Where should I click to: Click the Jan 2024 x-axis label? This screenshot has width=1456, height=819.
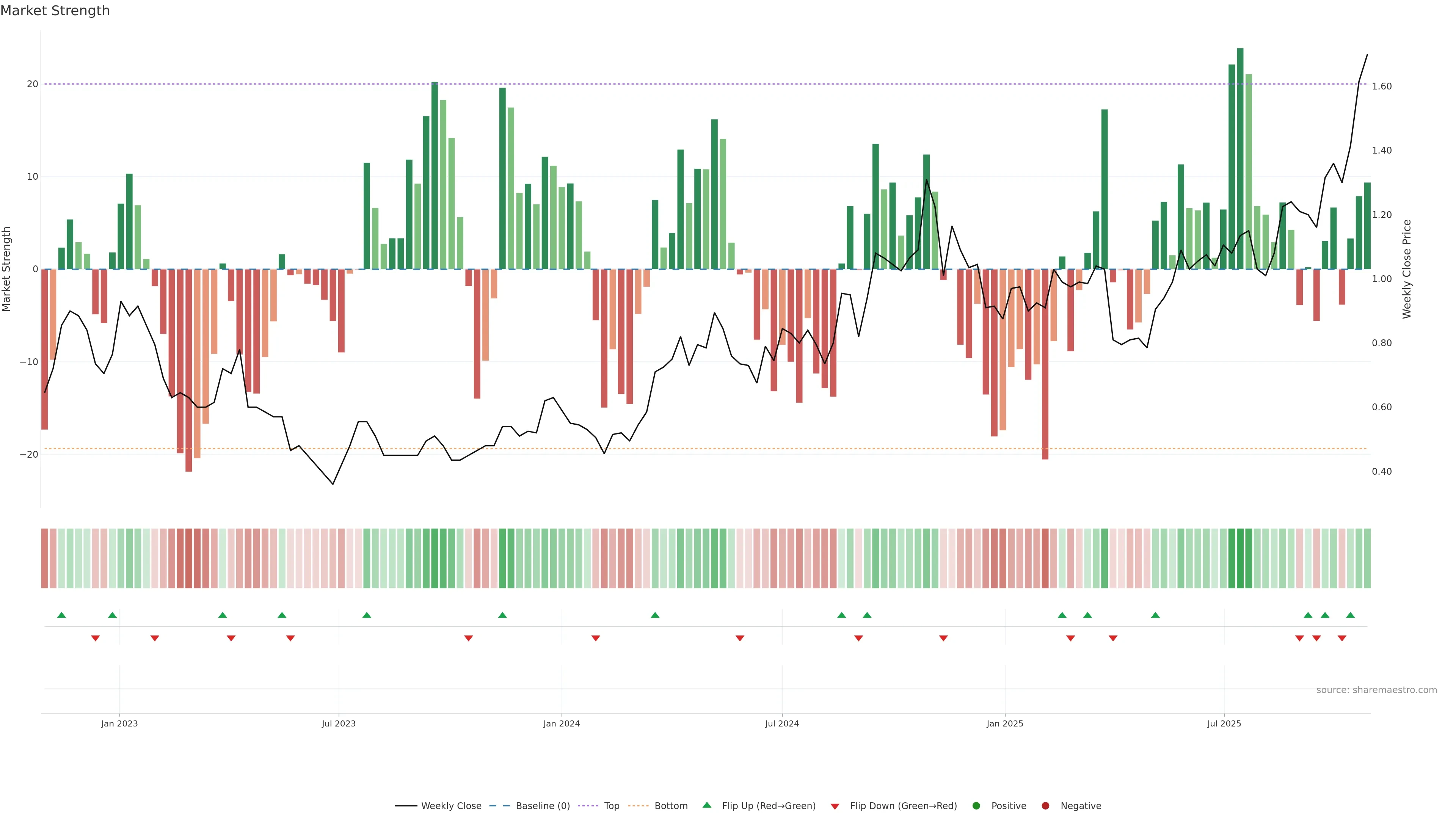(561, 723)
